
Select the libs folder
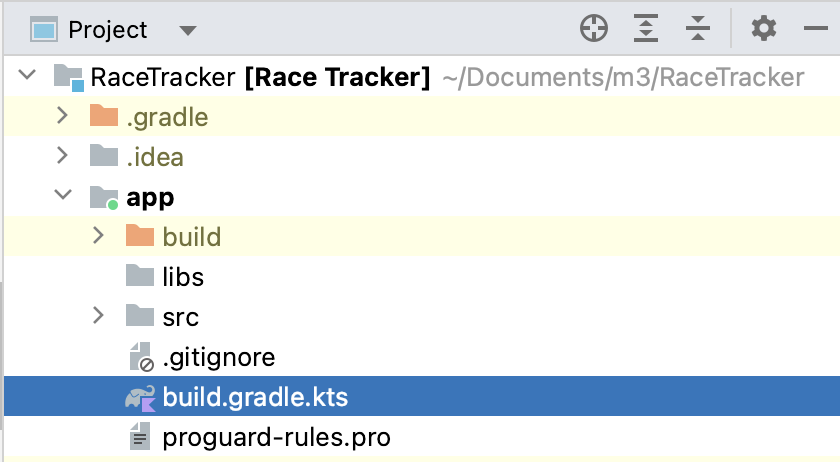click(182, 277)
